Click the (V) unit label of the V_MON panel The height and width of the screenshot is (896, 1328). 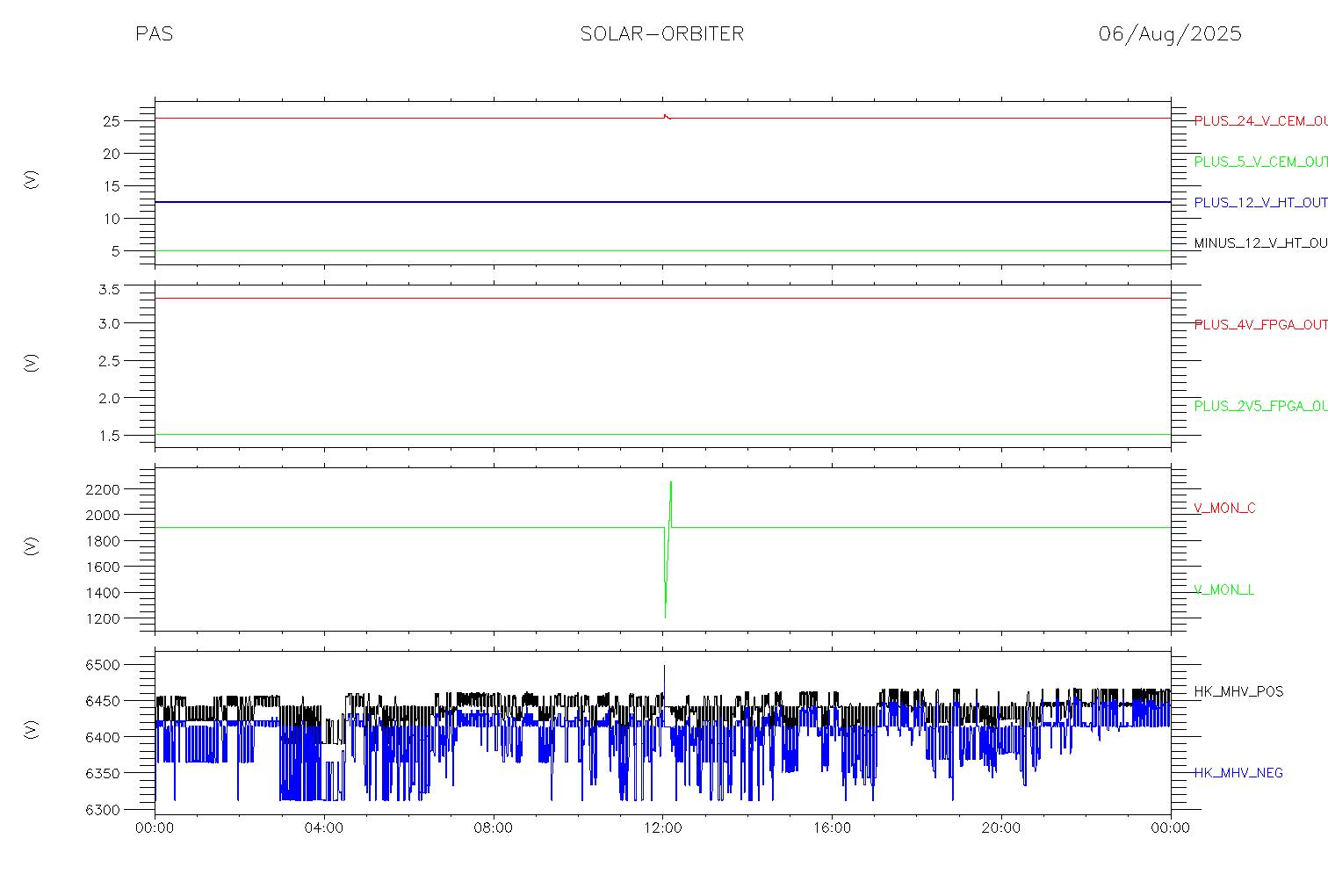coord(31,546)
